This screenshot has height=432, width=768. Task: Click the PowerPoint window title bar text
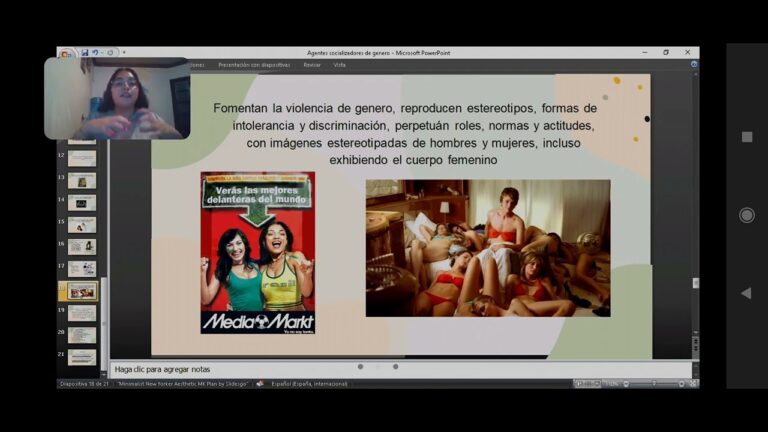coord(378,53)
